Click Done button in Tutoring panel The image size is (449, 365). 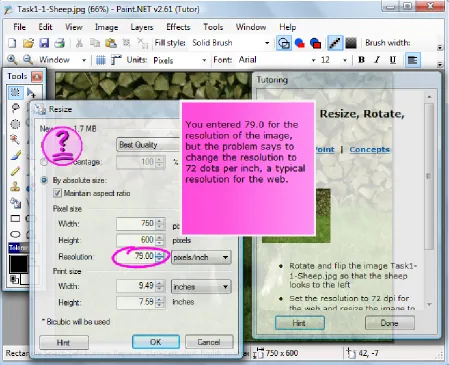pyautogui.click(x=389, y=323)
